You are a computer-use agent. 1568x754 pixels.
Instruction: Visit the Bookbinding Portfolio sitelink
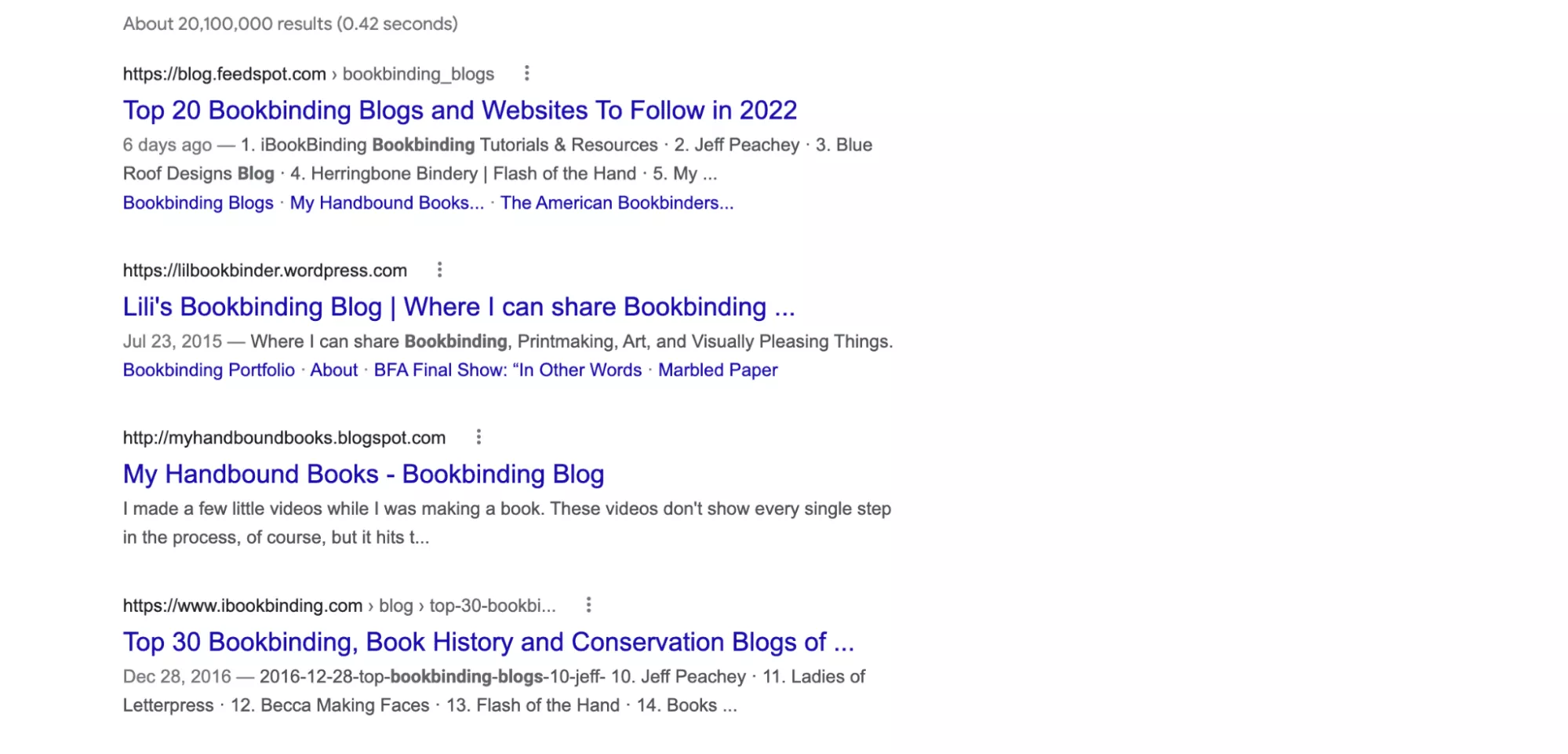click(209, 370)
